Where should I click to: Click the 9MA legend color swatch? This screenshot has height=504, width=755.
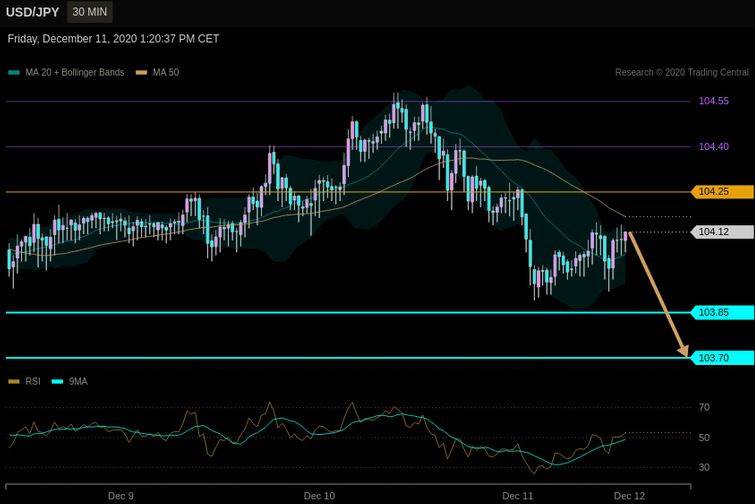[x=57, y=382]
